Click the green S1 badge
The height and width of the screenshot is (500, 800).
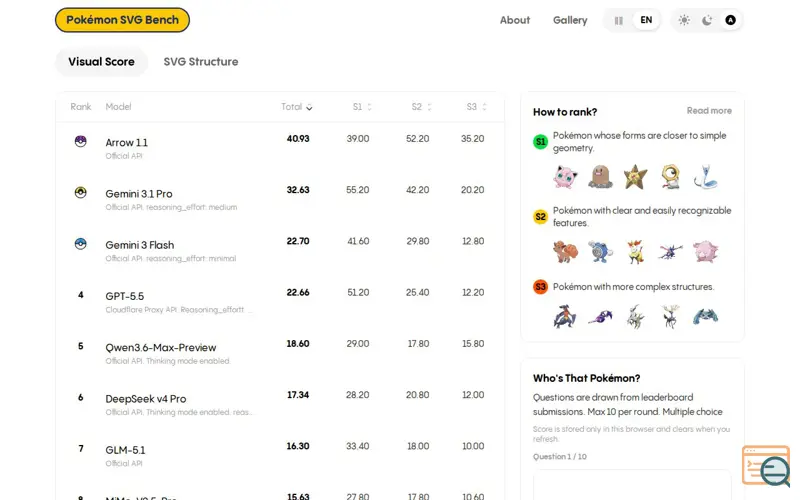pyautogui.click(x=540, y=141)
